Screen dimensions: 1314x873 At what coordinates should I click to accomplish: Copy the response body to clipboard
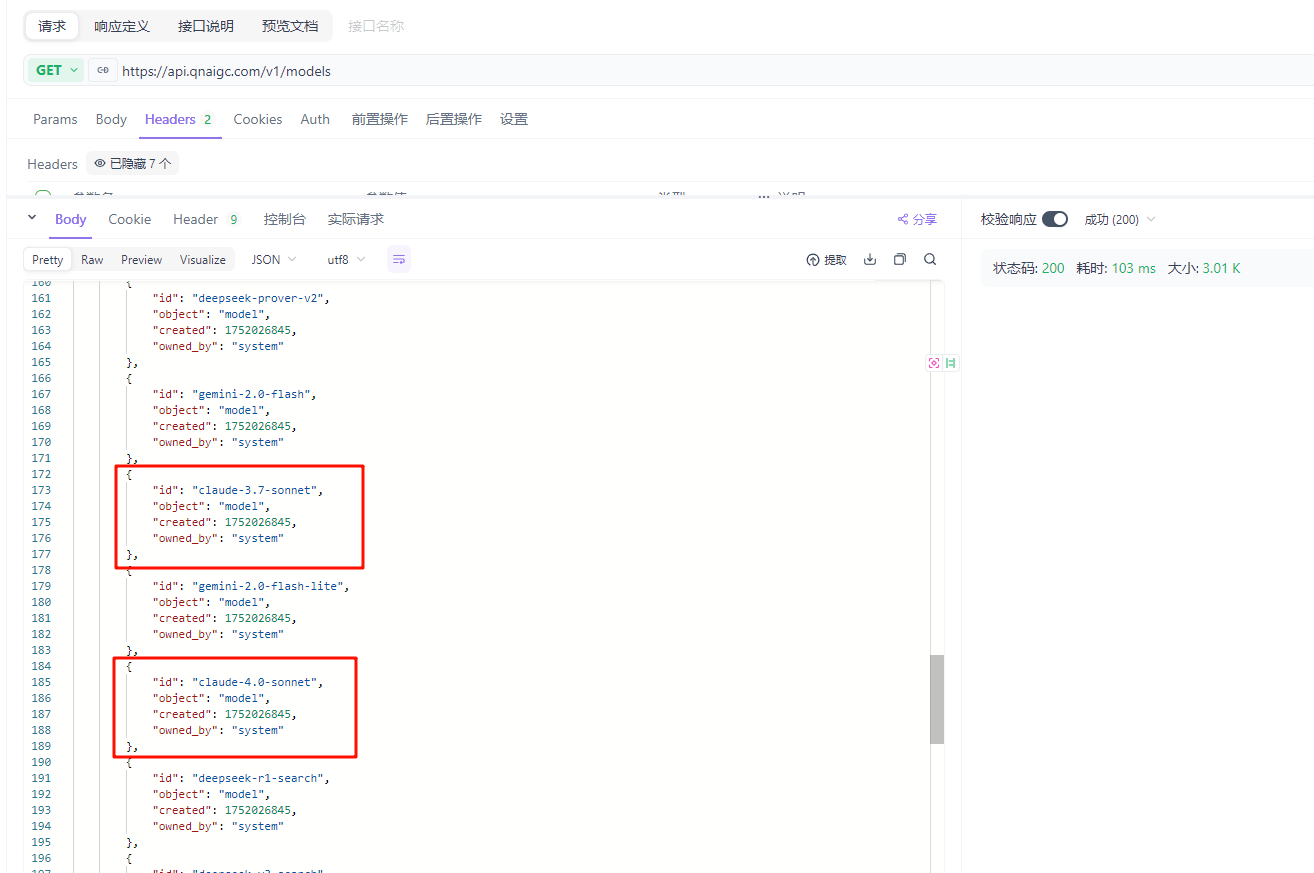coord(900,260)
